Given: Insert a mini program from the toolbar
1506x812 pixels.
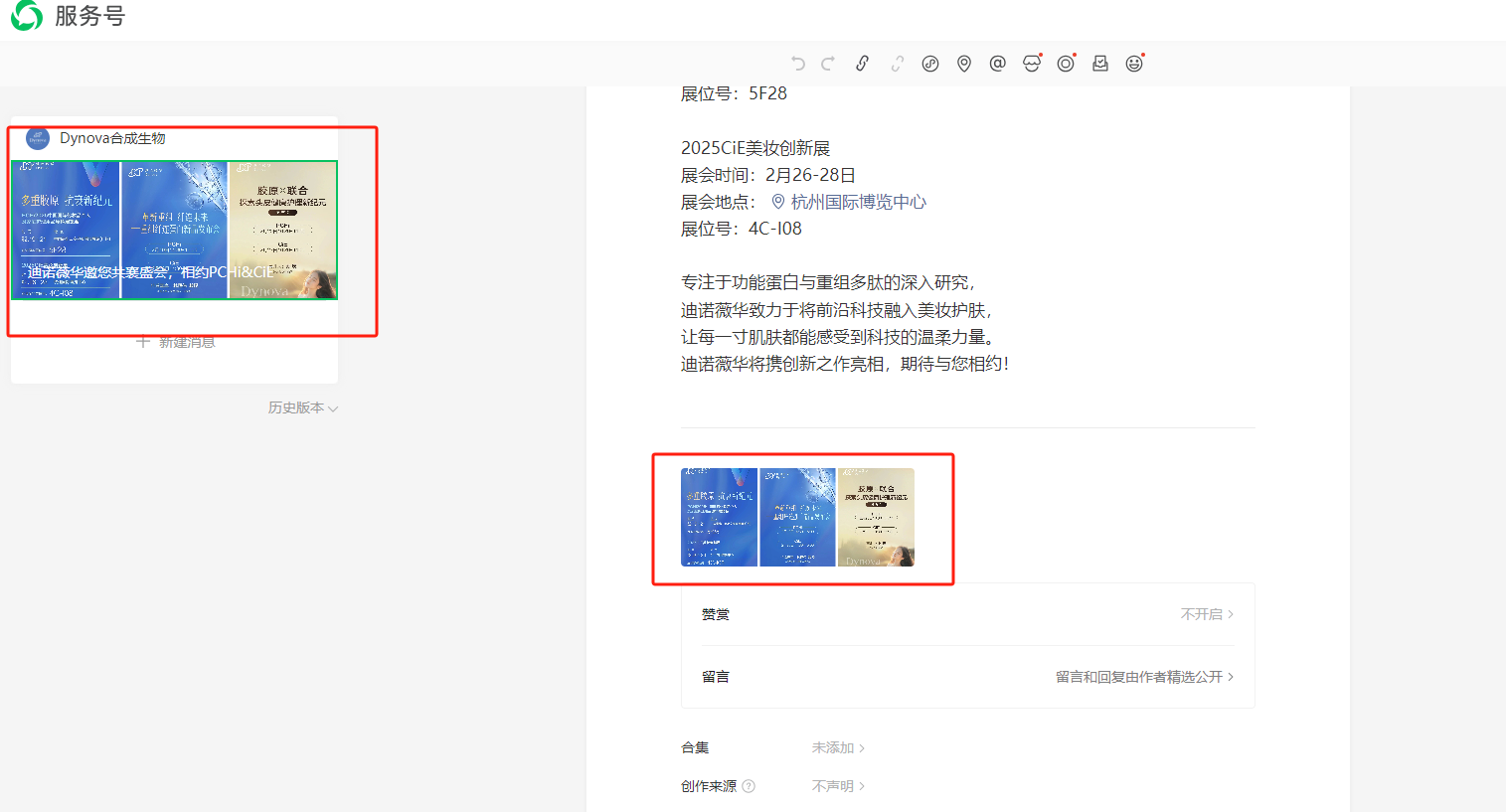Looking at the screenshot, I should click(x=930, y=64).
